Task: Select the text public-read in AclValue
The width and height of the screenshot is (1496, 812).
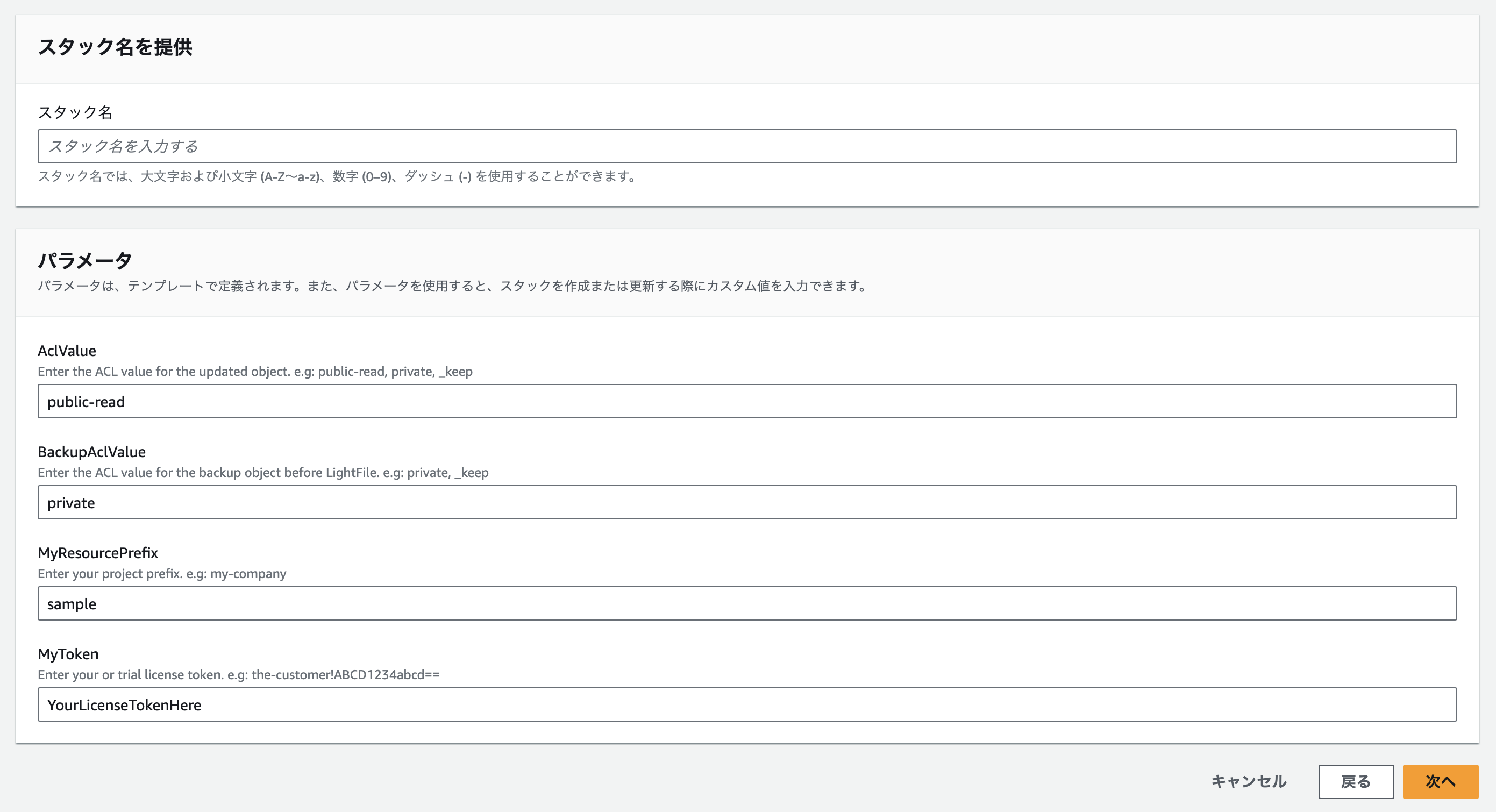Action: point(86,401)
